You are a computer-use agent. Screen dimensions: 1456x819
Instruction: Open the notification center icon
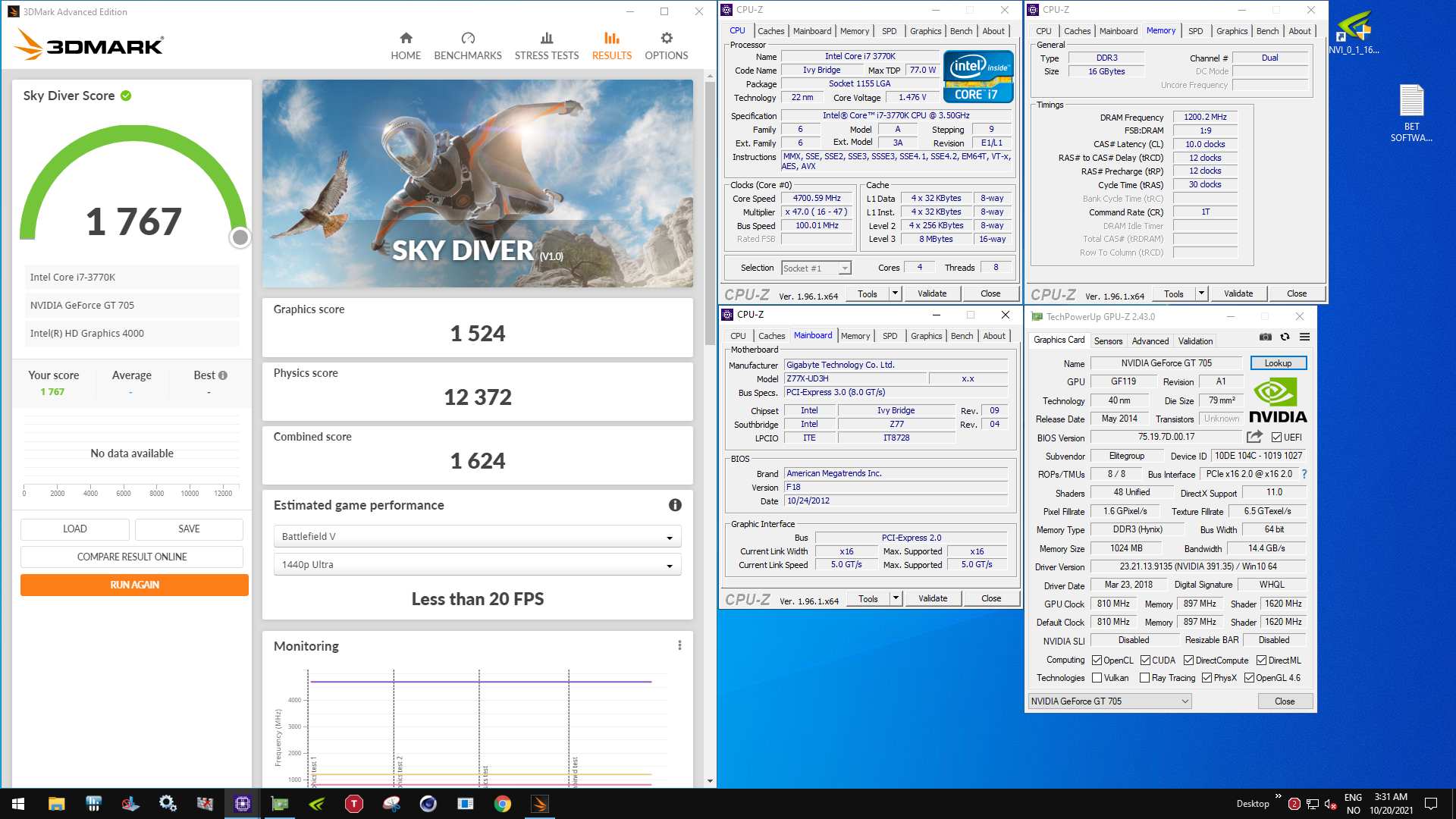(x=1431, y=804)
